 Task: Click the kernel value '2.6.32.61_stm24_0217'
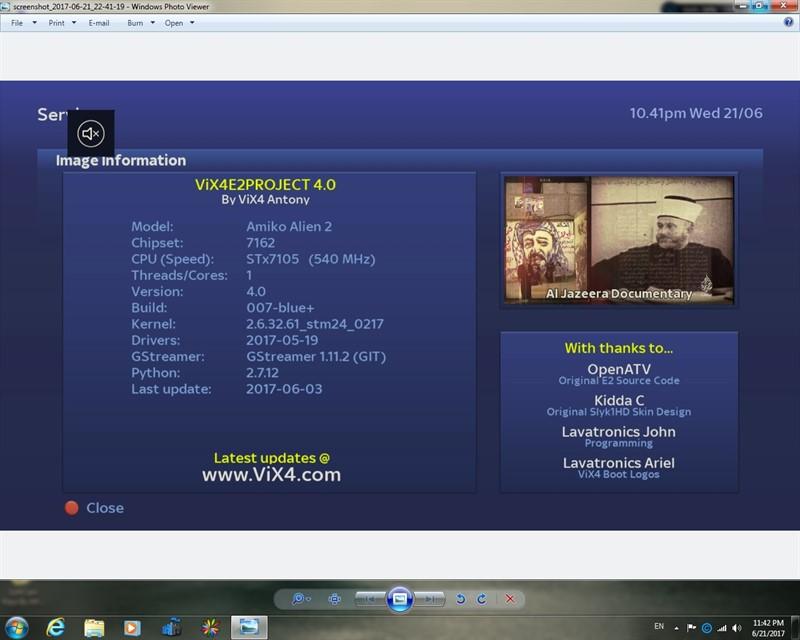pyautogui.click(x=315, y=324)
